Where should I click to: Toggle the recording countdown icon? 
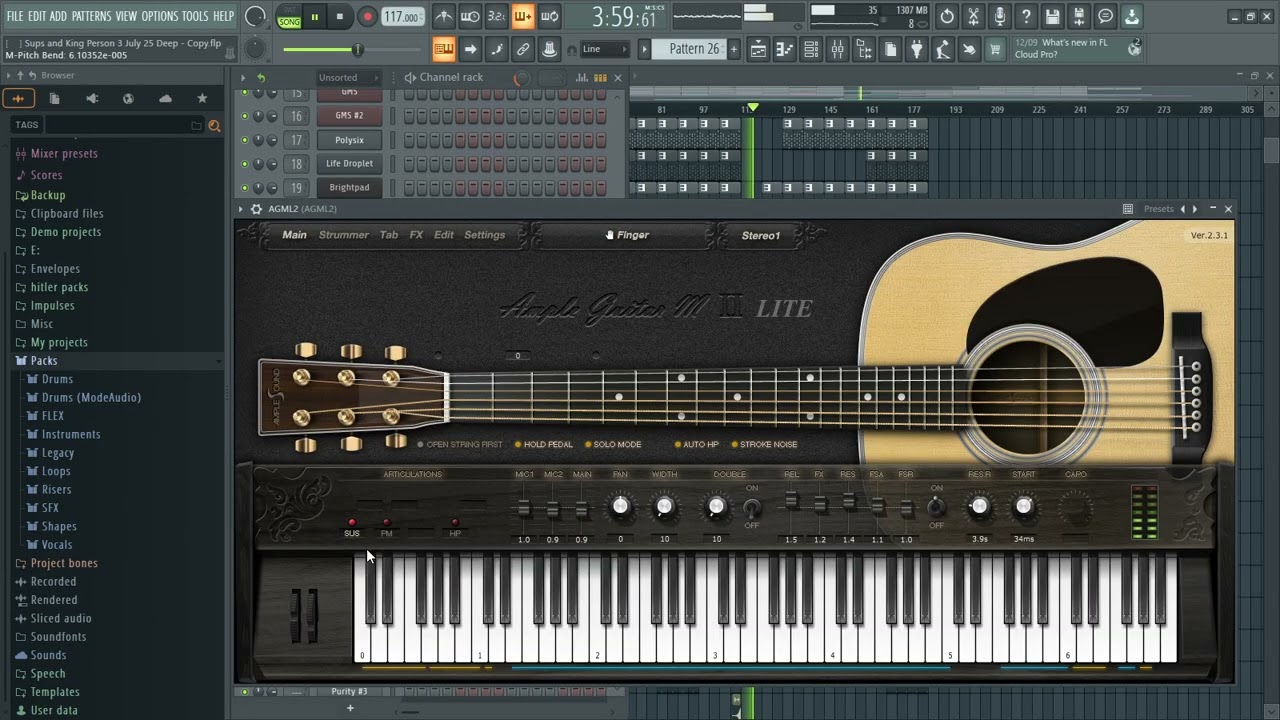[x=496, y=17]
